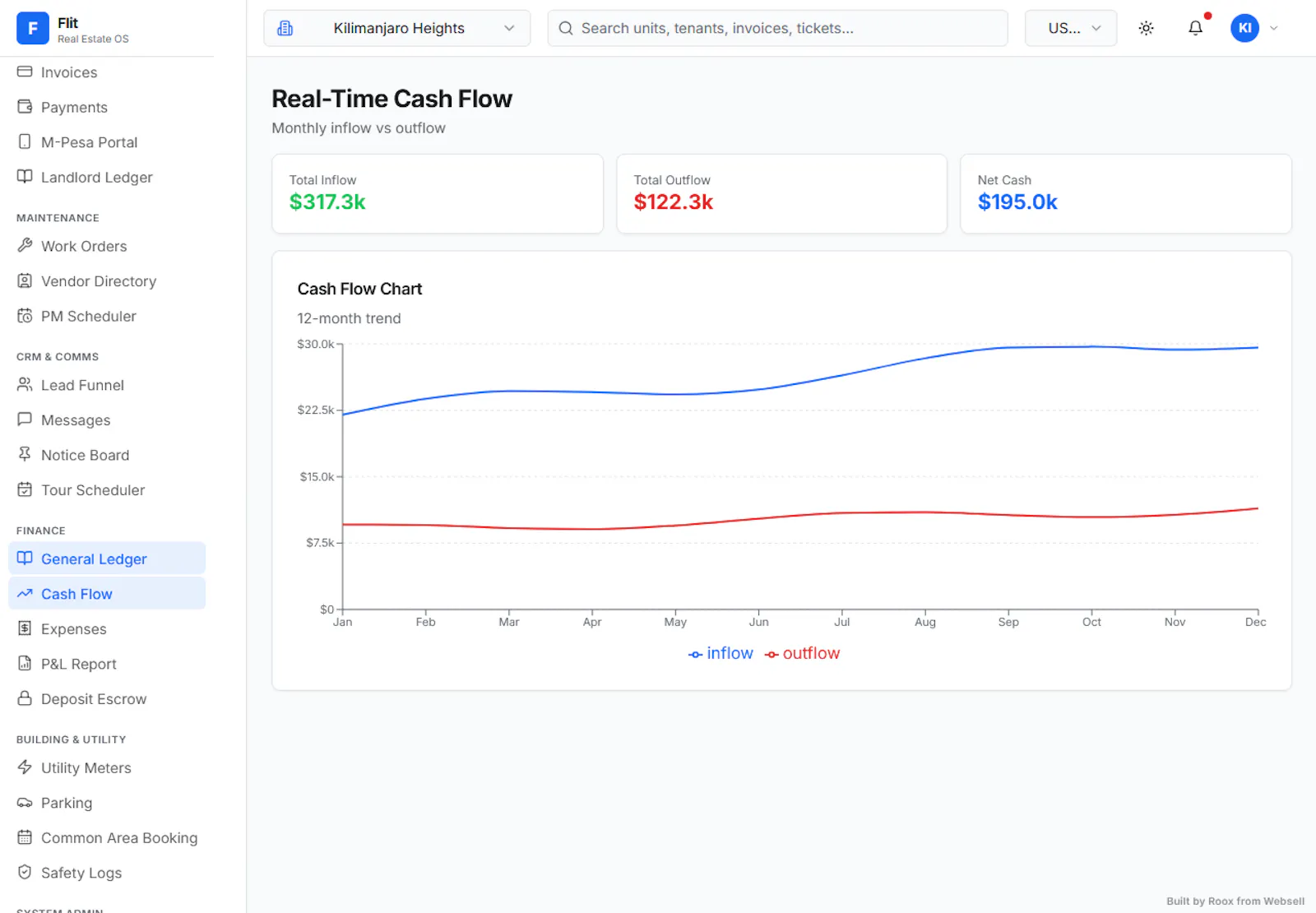Focus the search units, tenants input

pyautogui.click(x=777, y=28)
